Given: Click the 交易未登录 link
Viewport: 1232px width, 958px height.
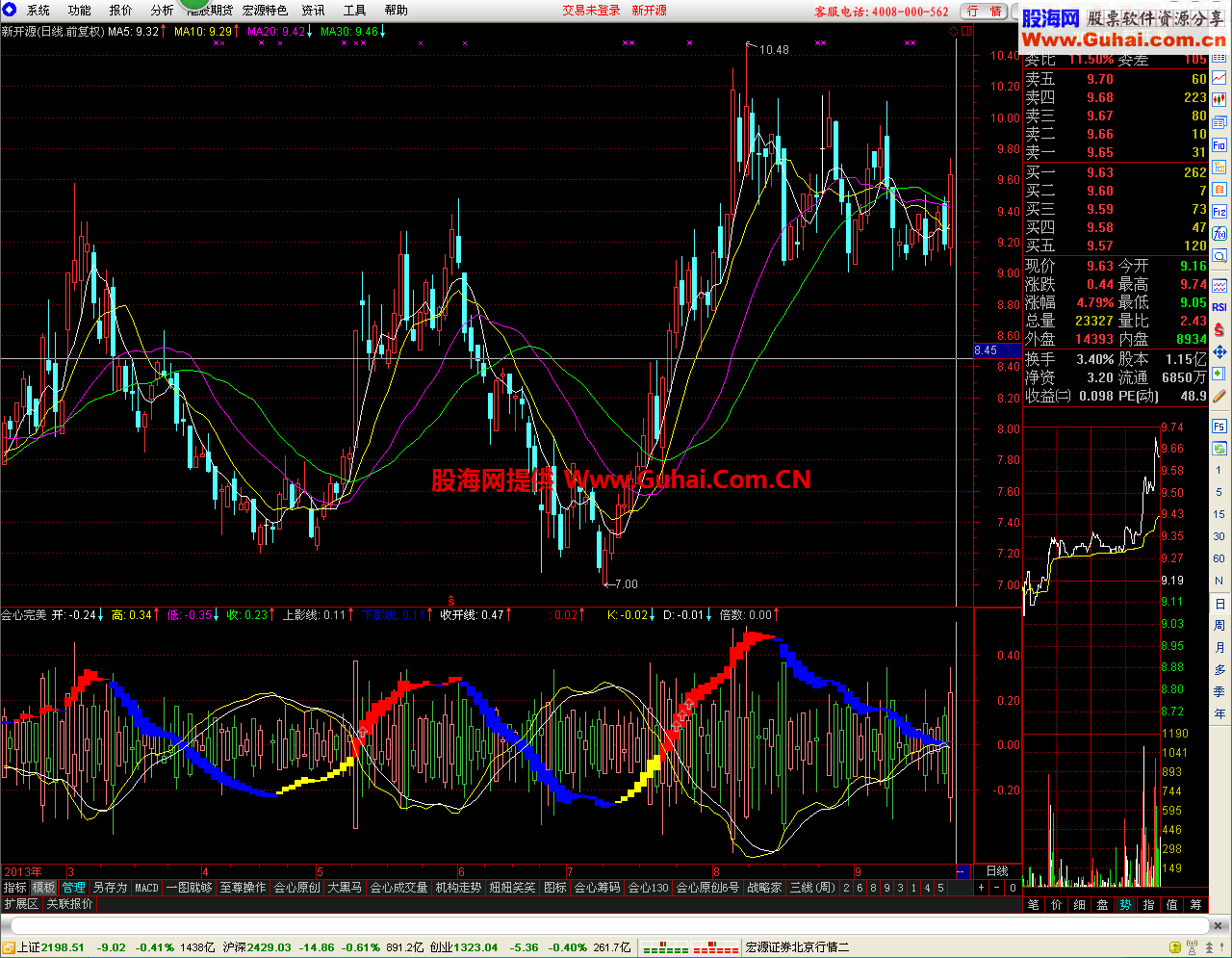Looking at the screenshot, I should click(592, 11).
